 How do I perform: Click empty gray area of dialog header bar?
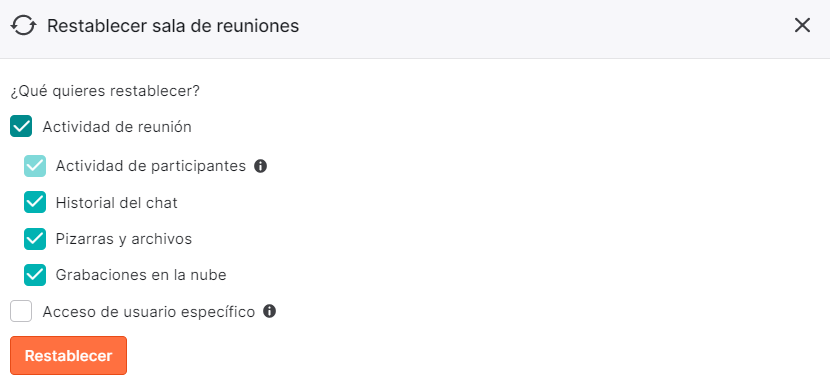[529, 26]
